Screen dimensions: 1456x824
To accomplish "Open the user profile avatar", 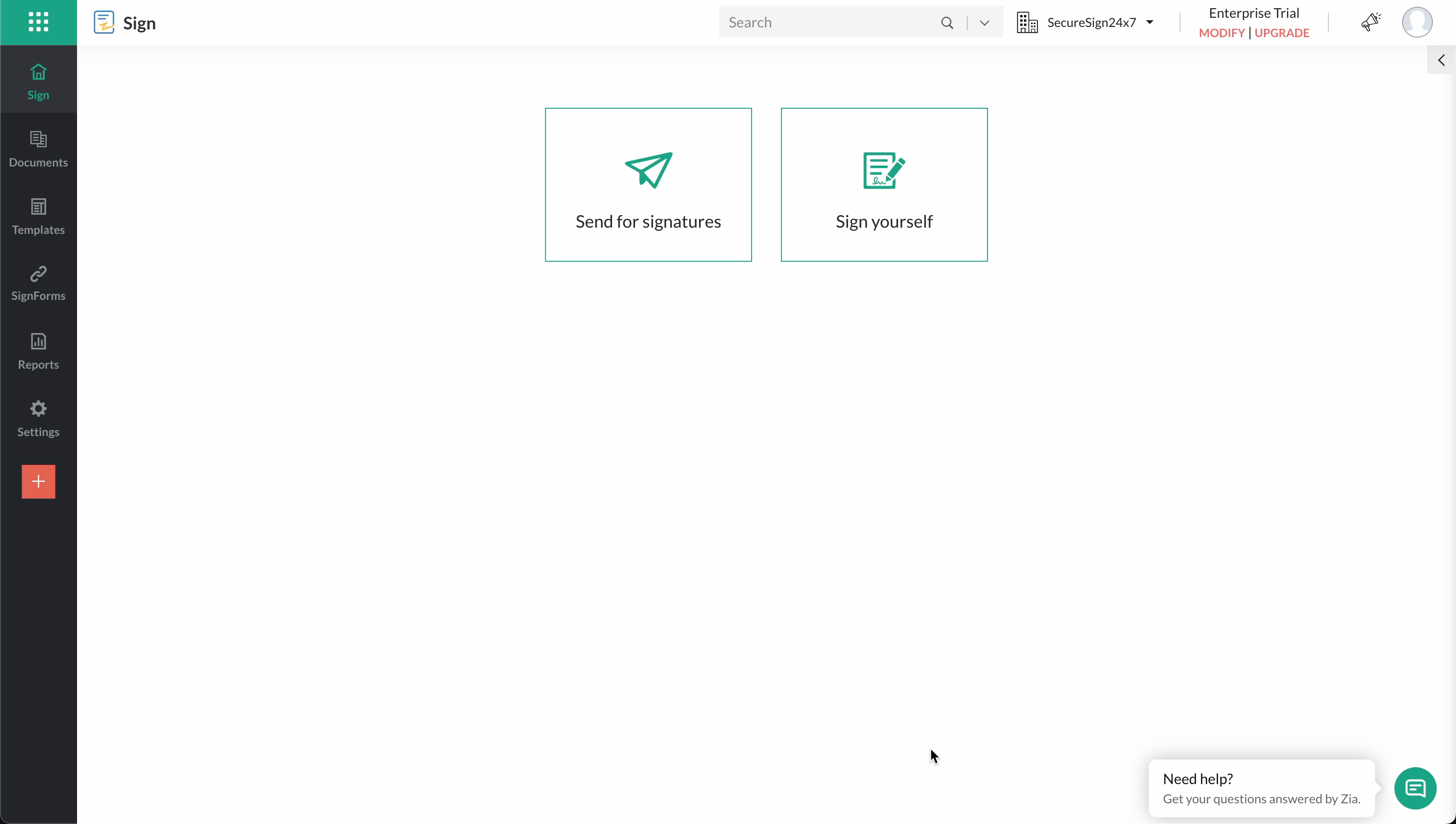I will pos(1417,22).
